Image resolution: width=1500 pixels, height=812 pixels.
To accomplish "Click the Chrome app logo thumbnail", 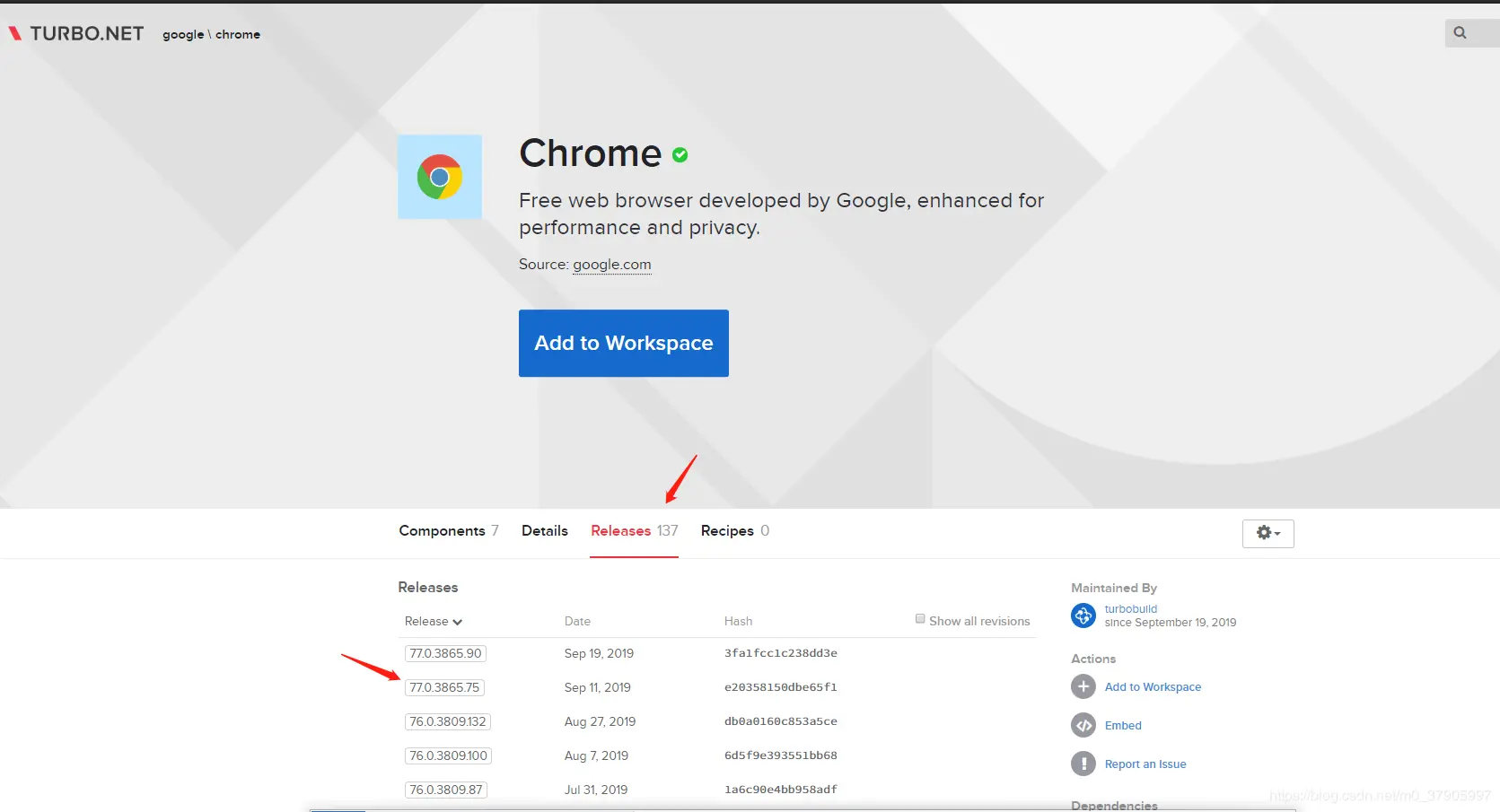I will [x=440, y=177].
